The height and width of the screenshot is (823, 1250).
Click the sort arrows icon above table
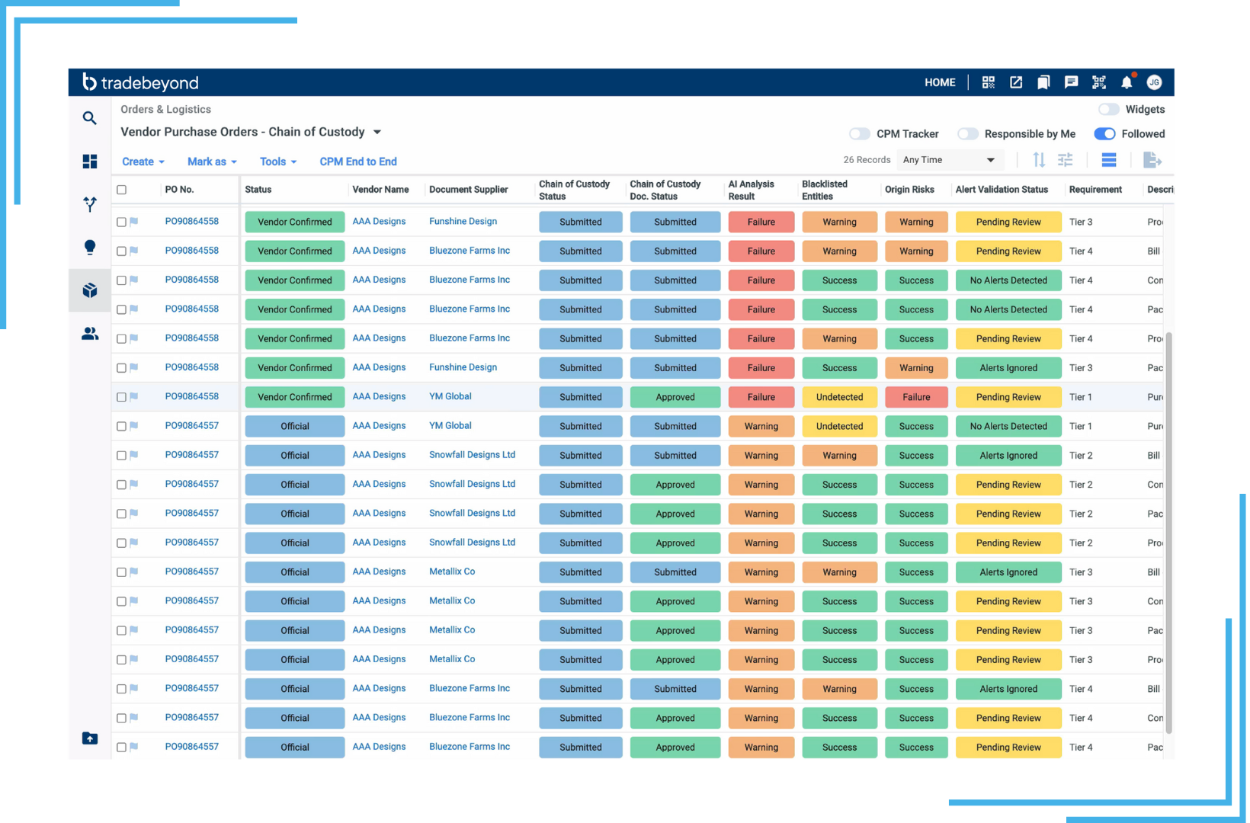(1039, 160)
